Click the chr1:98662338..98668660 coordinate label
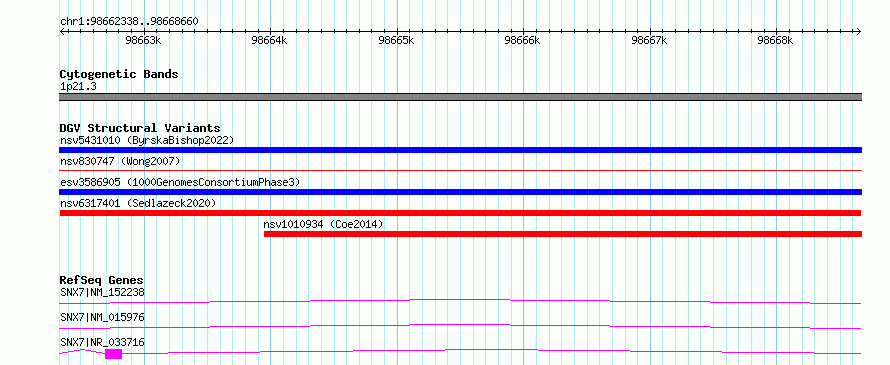Screen dimensions: 890x365 [x=129, y=21]
